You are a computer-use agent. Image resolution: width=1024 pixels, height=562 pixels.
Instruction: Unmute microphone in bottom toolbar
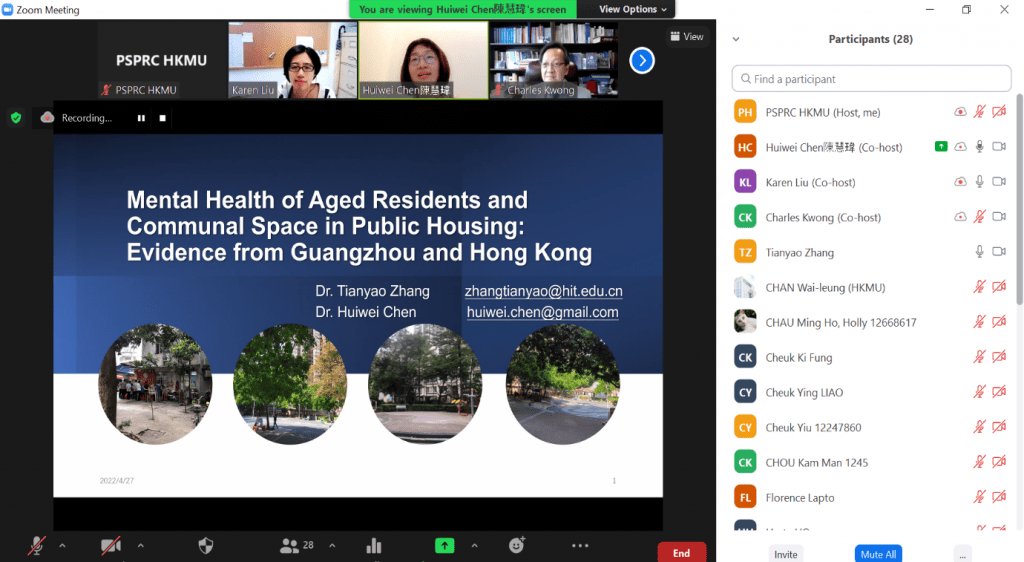coord(37,545)
